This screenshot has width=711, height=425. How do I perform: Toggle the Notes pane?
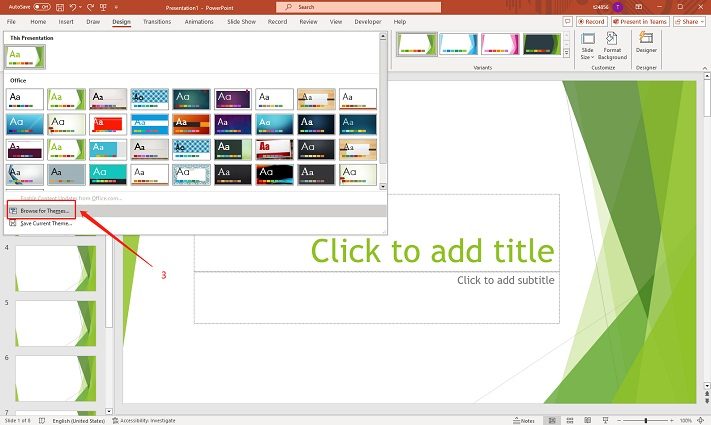click(524, 420)
